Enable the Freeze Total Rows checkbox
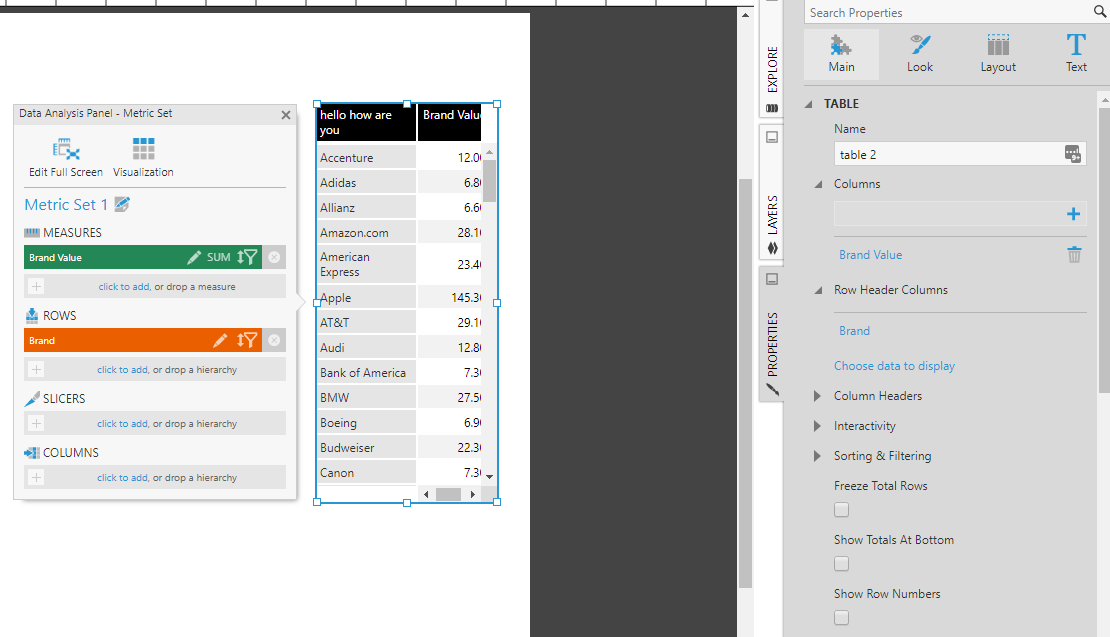 (x=841, y=510)
